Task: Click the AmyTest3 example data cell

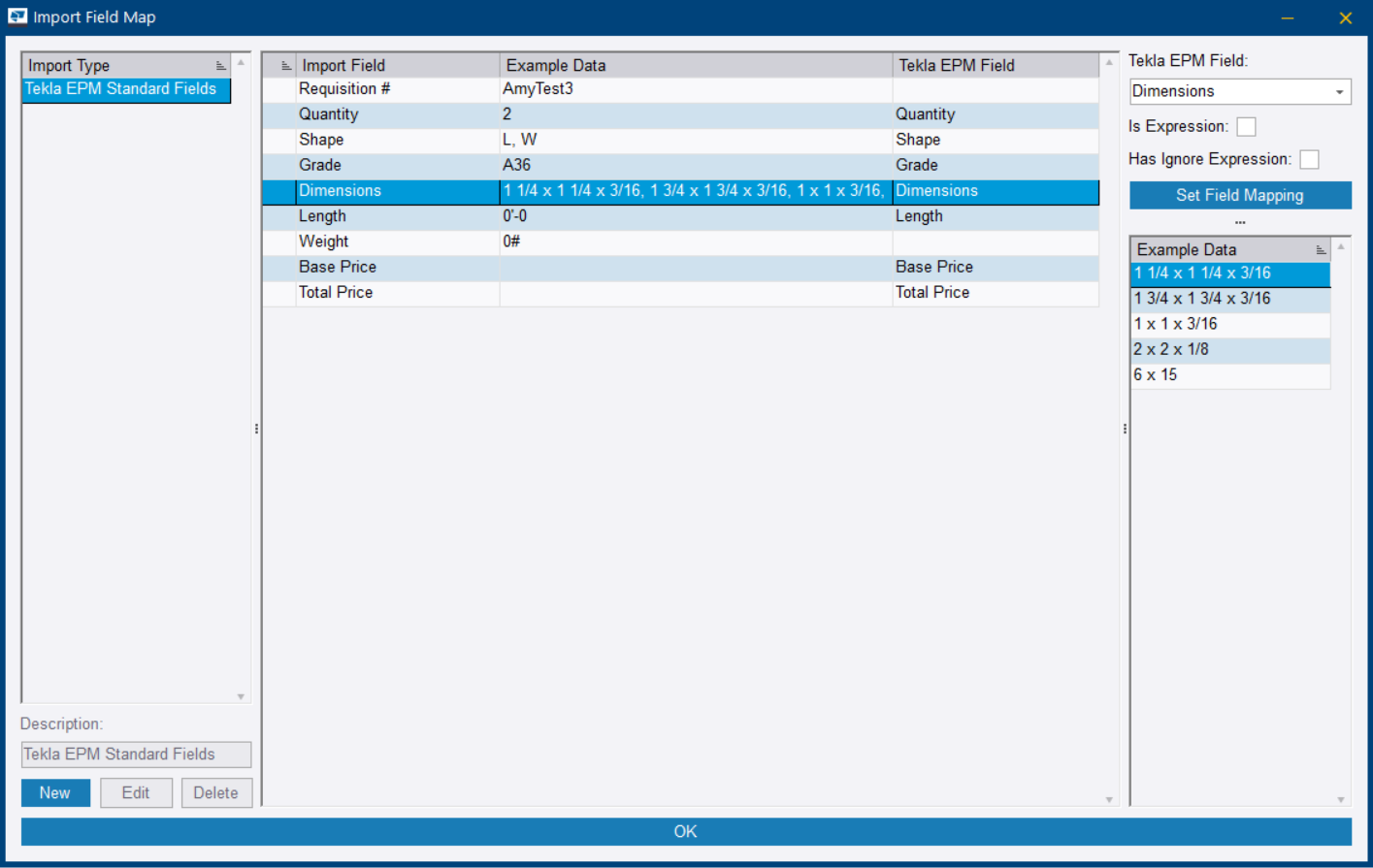Action: (x=696, y=89)
